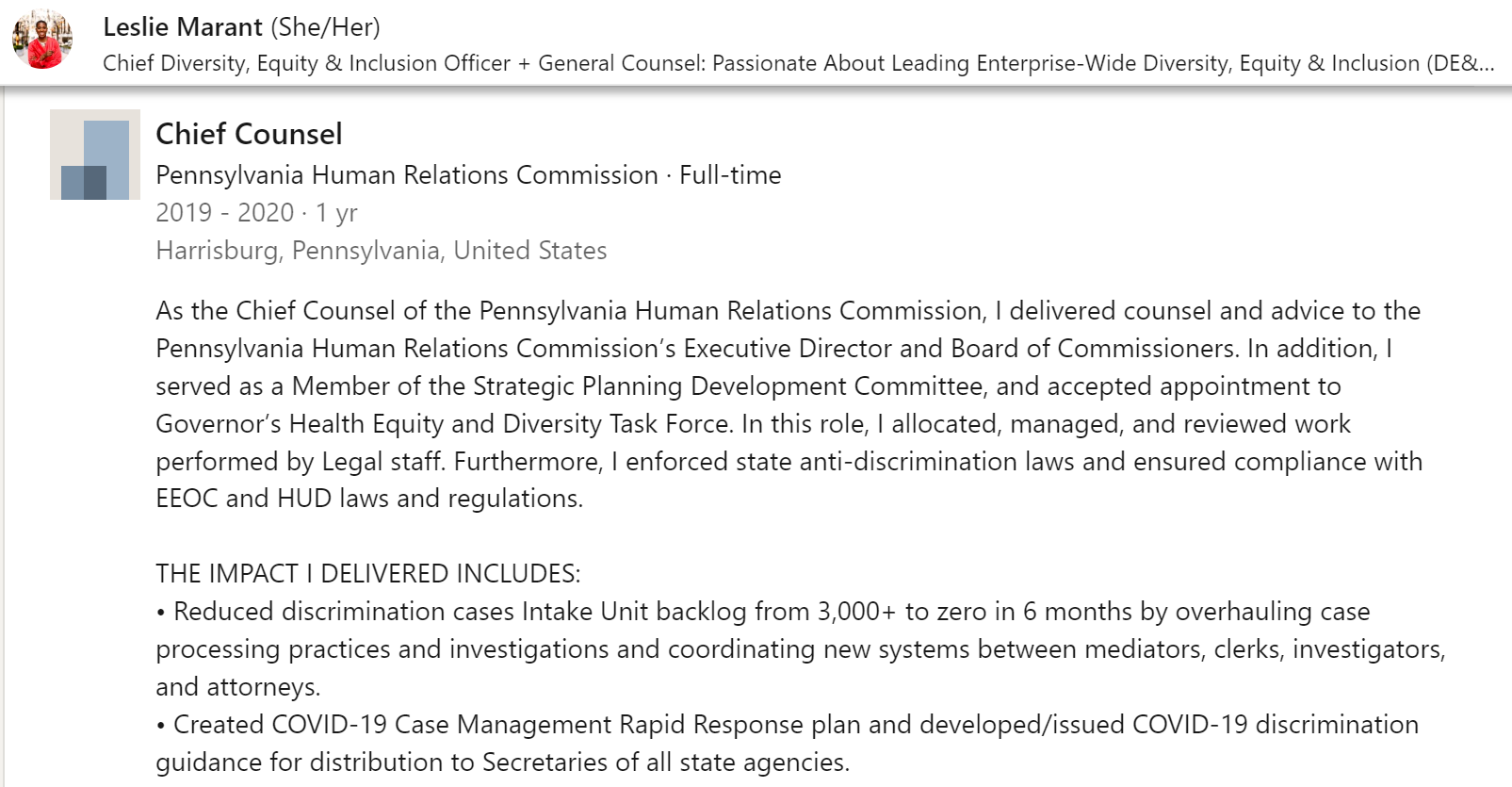Click the 2019 - 2020 date range
The width and height of the screenshot is (1512, 787).
(x=224, y=213)
